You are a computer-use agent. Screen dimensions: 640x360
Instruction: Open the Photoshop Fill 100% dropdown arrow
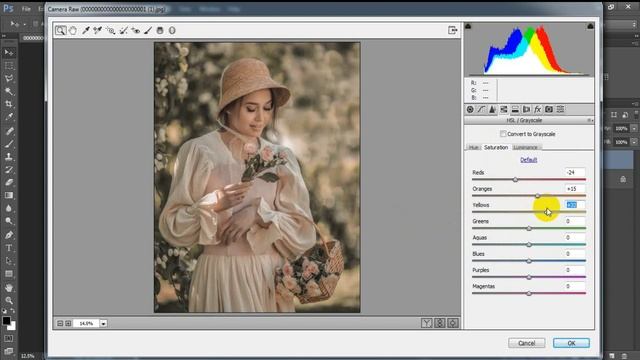[634, 142]
